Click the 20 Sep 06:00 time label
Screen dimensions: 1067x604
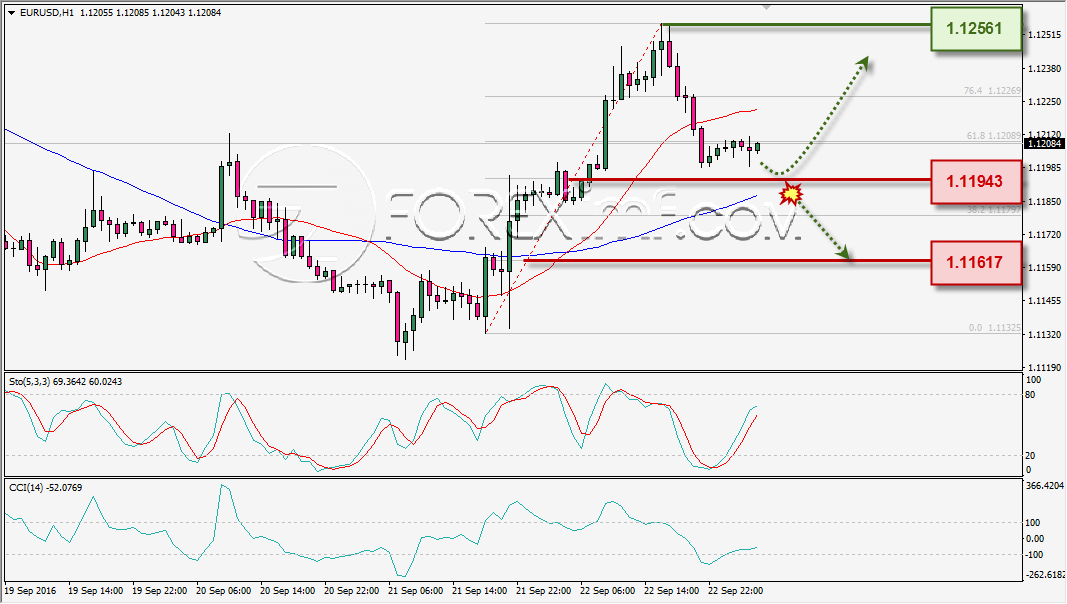point(224,590)
